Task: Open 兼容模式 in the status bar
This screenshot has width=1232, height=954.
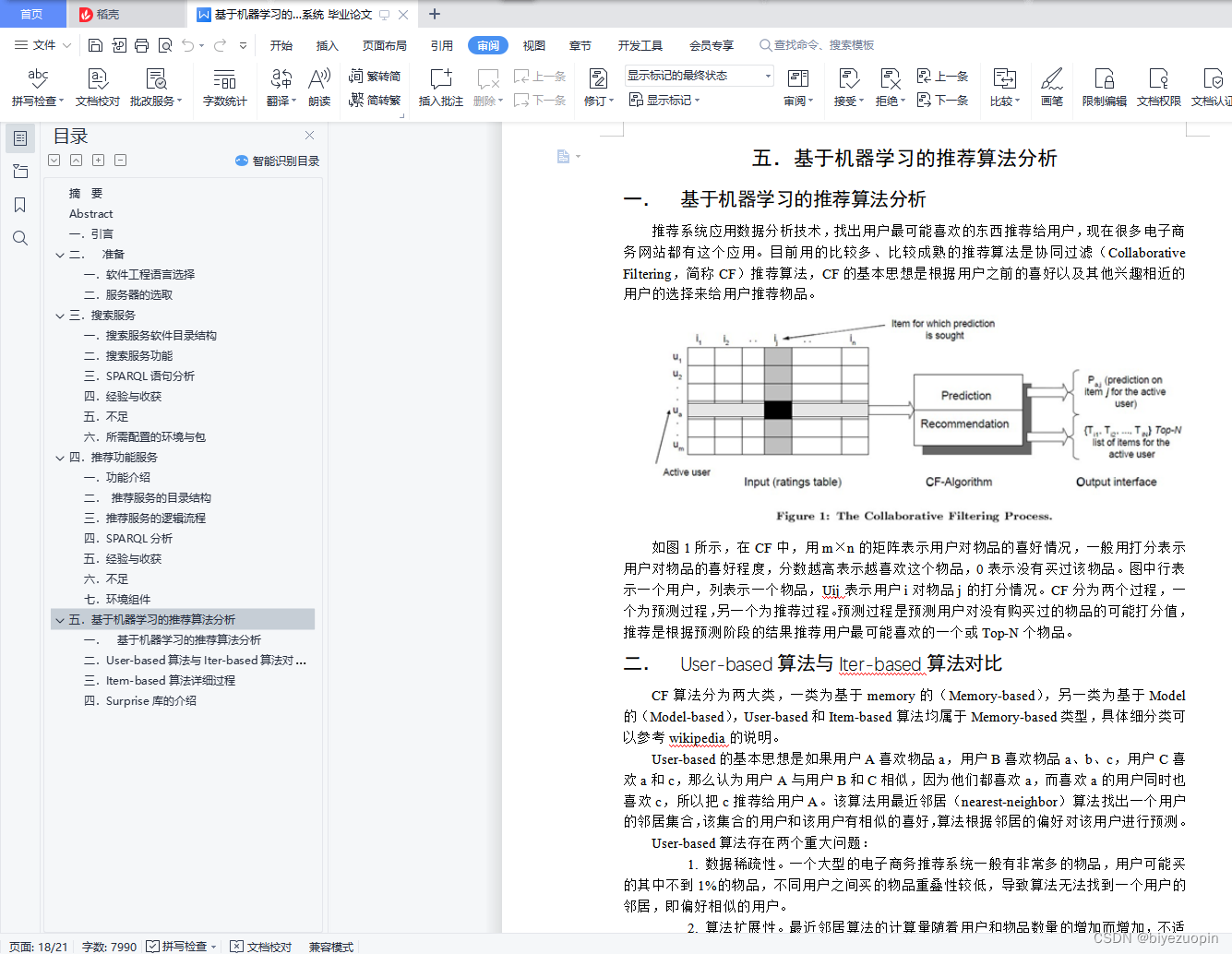Action: pos(329,946)
